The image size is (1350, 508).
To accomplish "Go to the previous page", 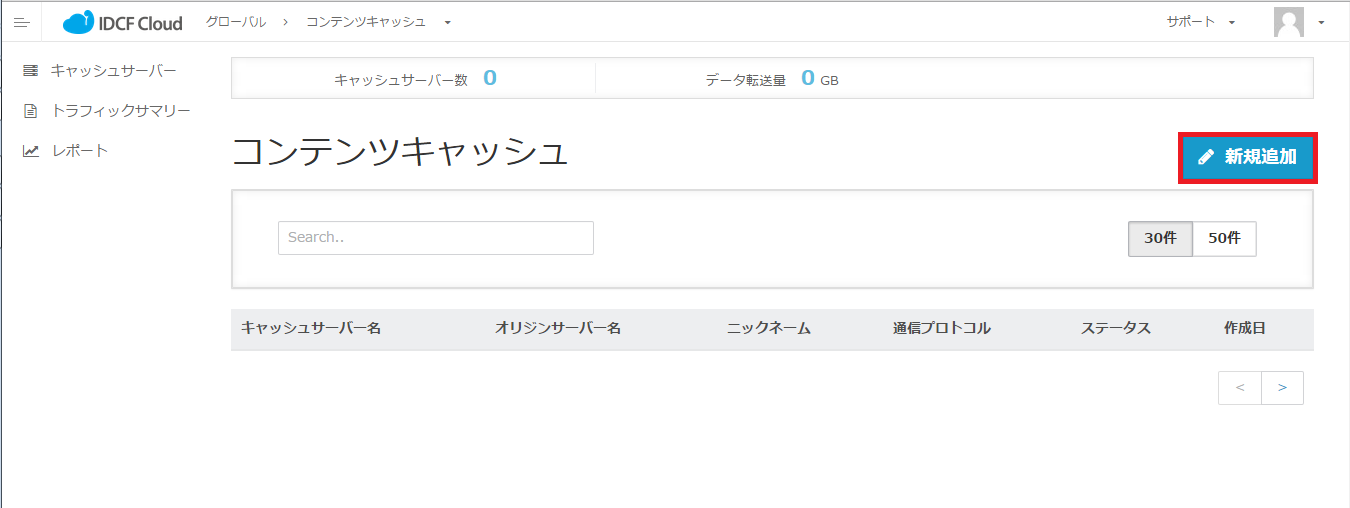I will [1240, 388].
